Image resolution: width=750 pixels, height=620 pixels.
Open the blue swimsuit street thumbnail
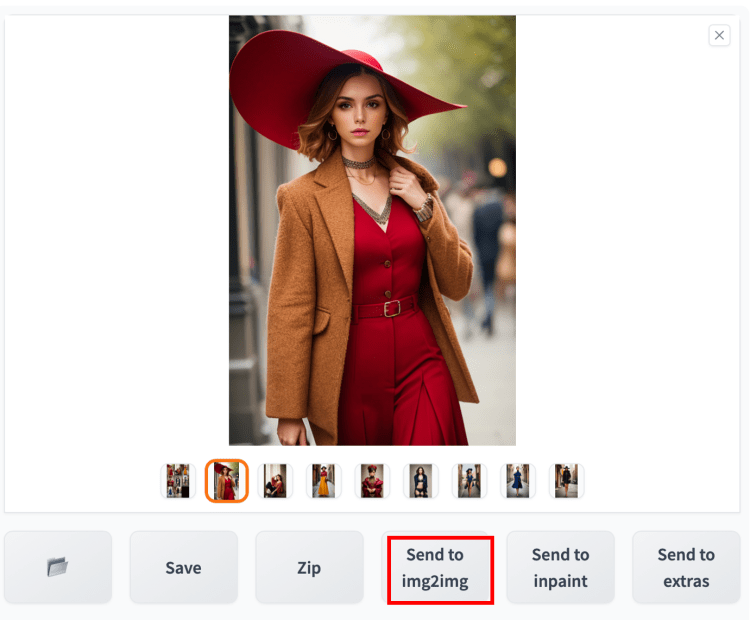[469, 481]
